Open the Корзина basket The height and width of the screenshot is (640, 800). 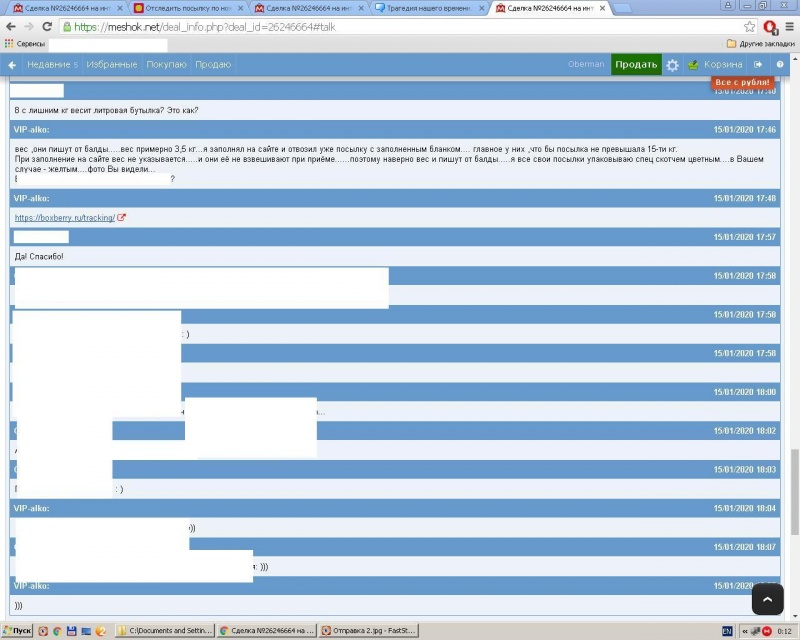(715, 65)
